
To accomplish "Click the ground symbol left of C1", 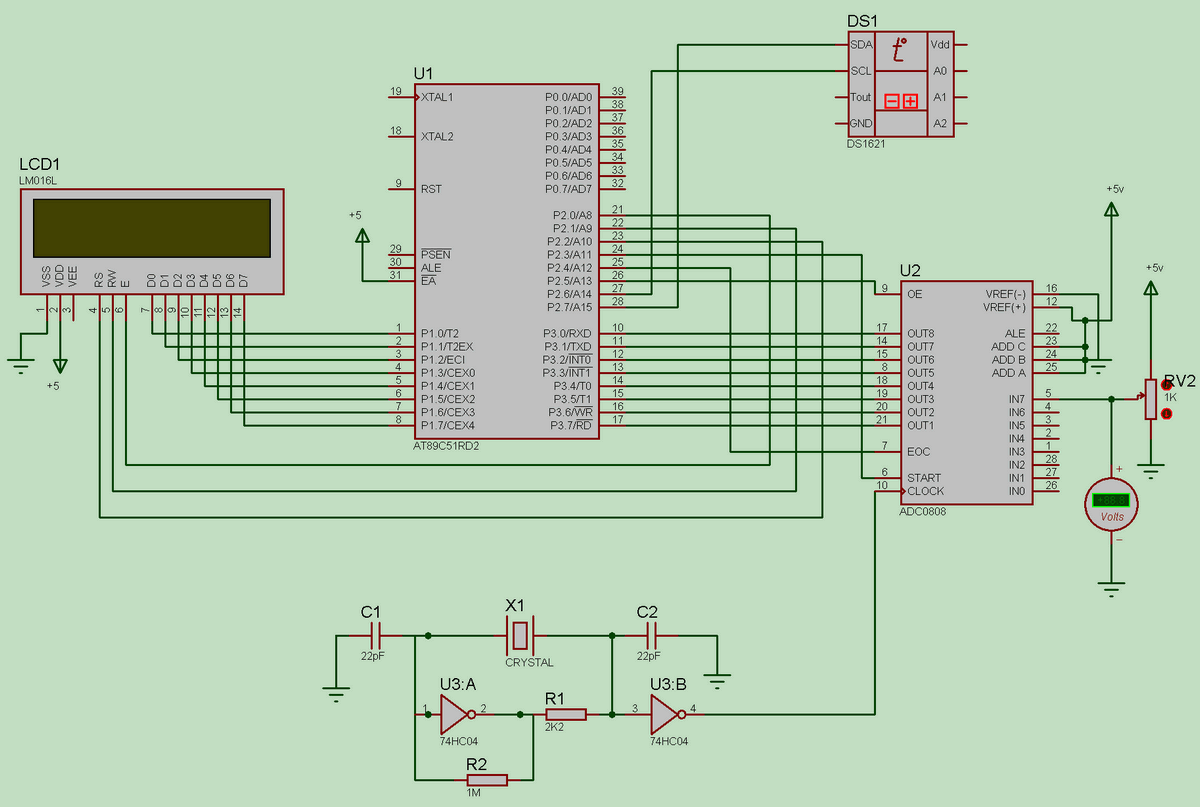I will [x=337, y=692].
